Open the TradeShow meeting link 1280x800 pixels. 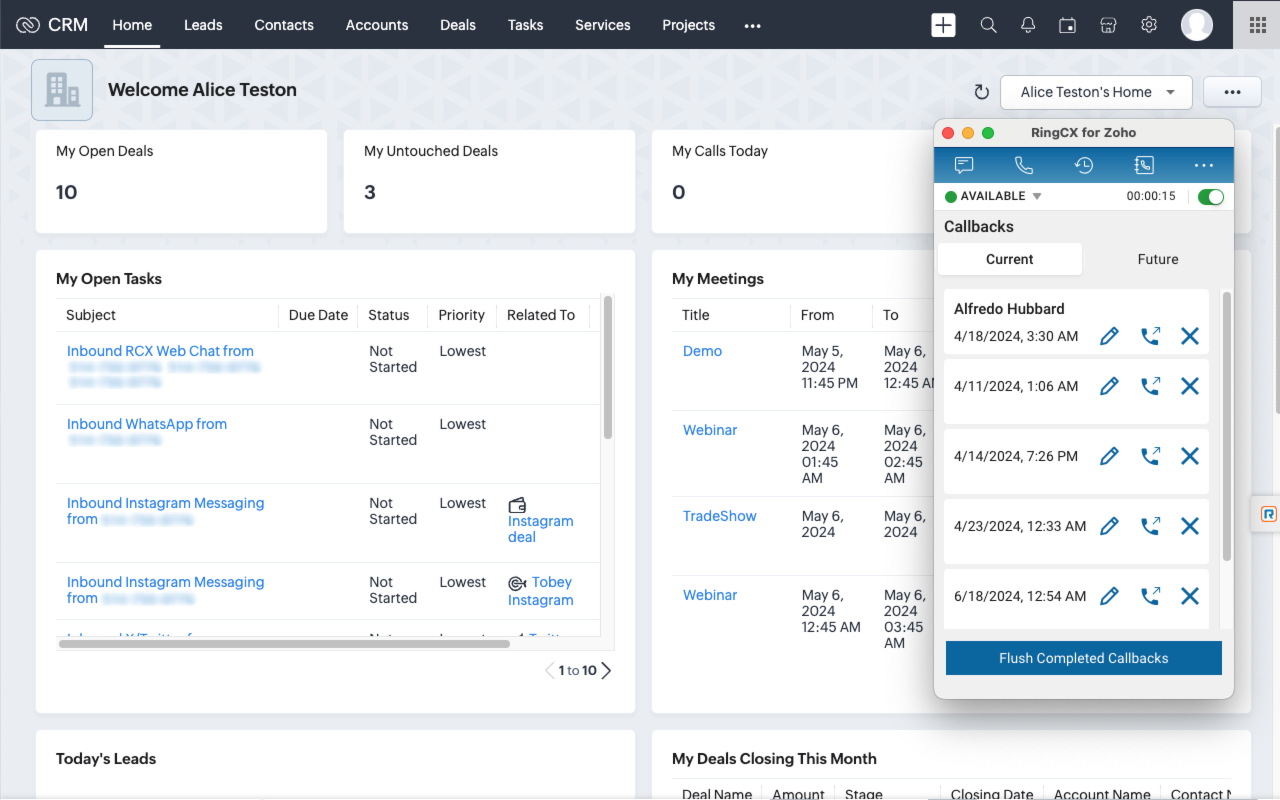coord(720,516)
